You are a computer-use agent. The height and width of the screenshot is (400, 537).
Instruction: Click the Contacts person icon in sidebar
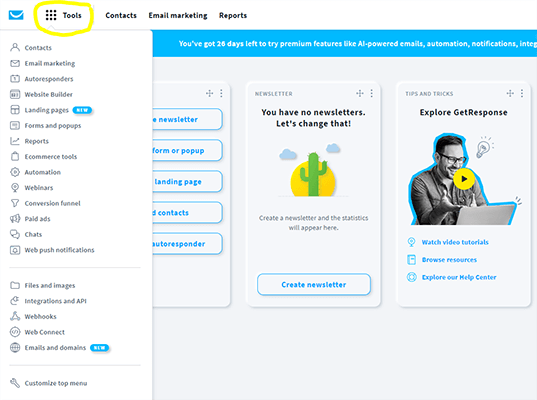pos(15,47)
